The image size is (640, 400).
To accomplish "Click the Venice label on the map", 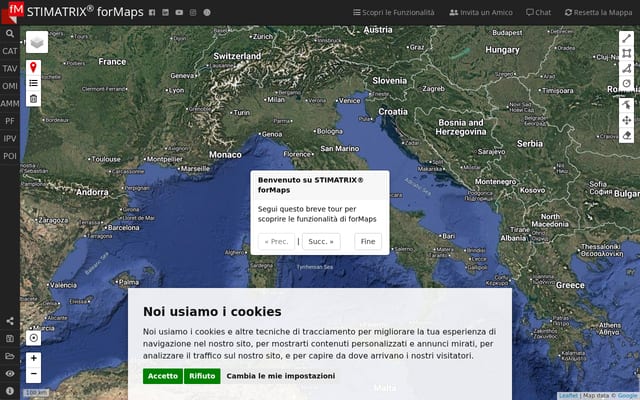I will 349,100.
